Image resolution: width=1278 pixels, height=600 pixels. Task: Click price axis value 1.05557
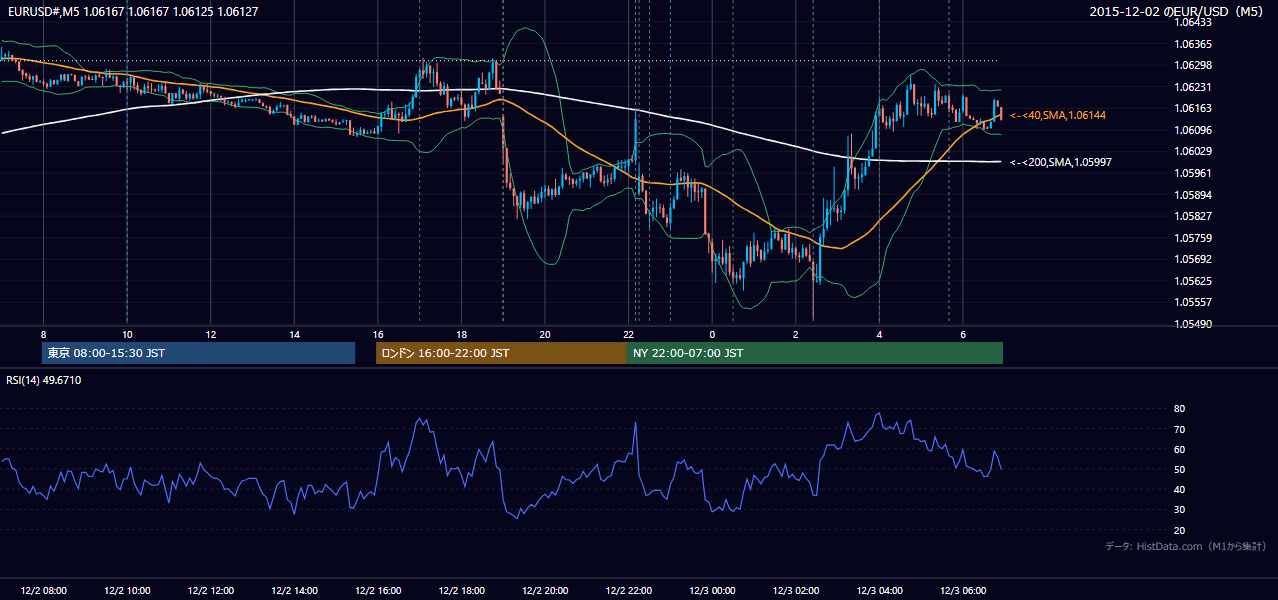click(x=1193, y=302)
